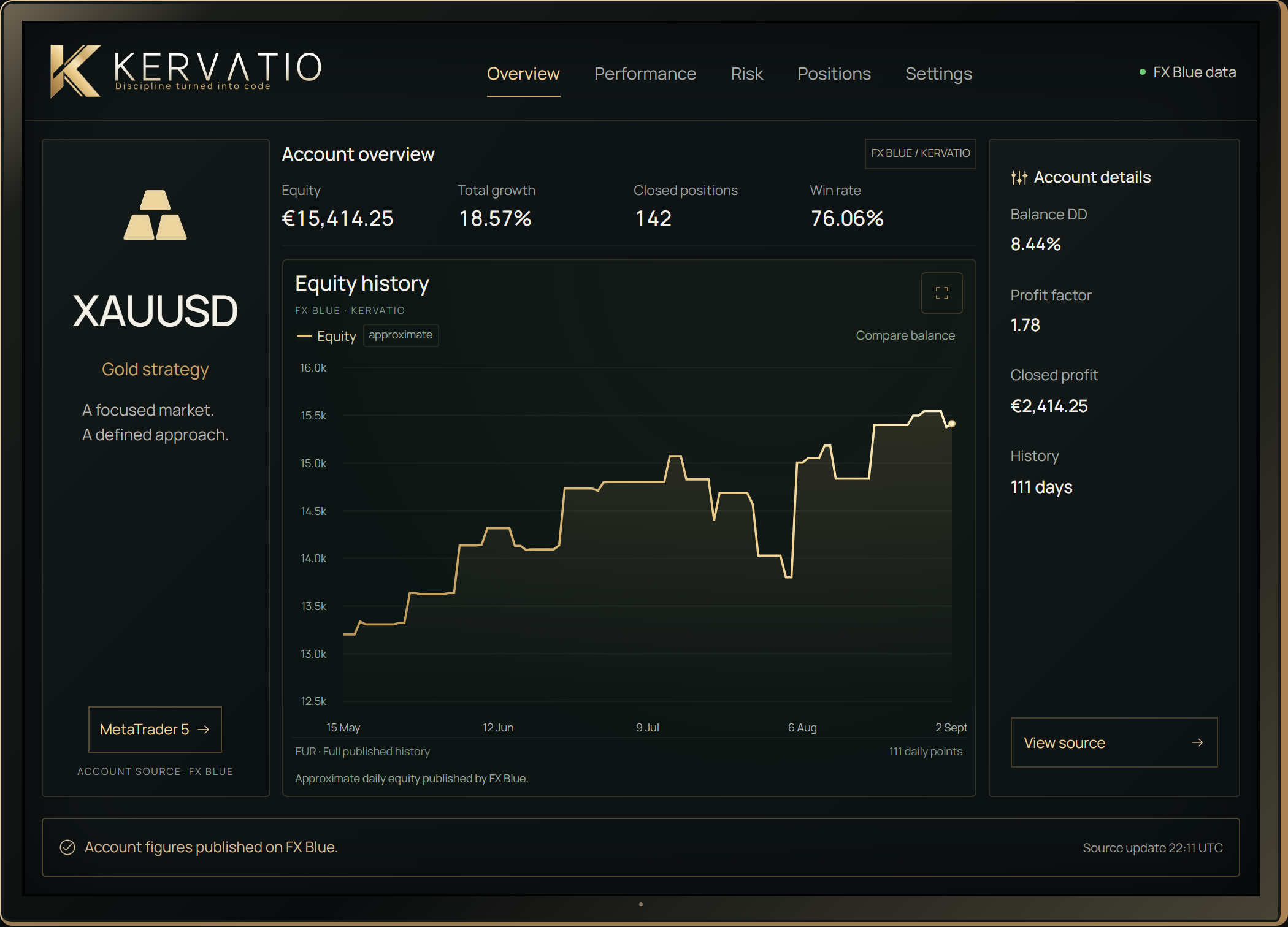Click the 12 Jun date label on chart axis
The image size is (1288, 927).
pyautogui.click(x=498, y=728)
